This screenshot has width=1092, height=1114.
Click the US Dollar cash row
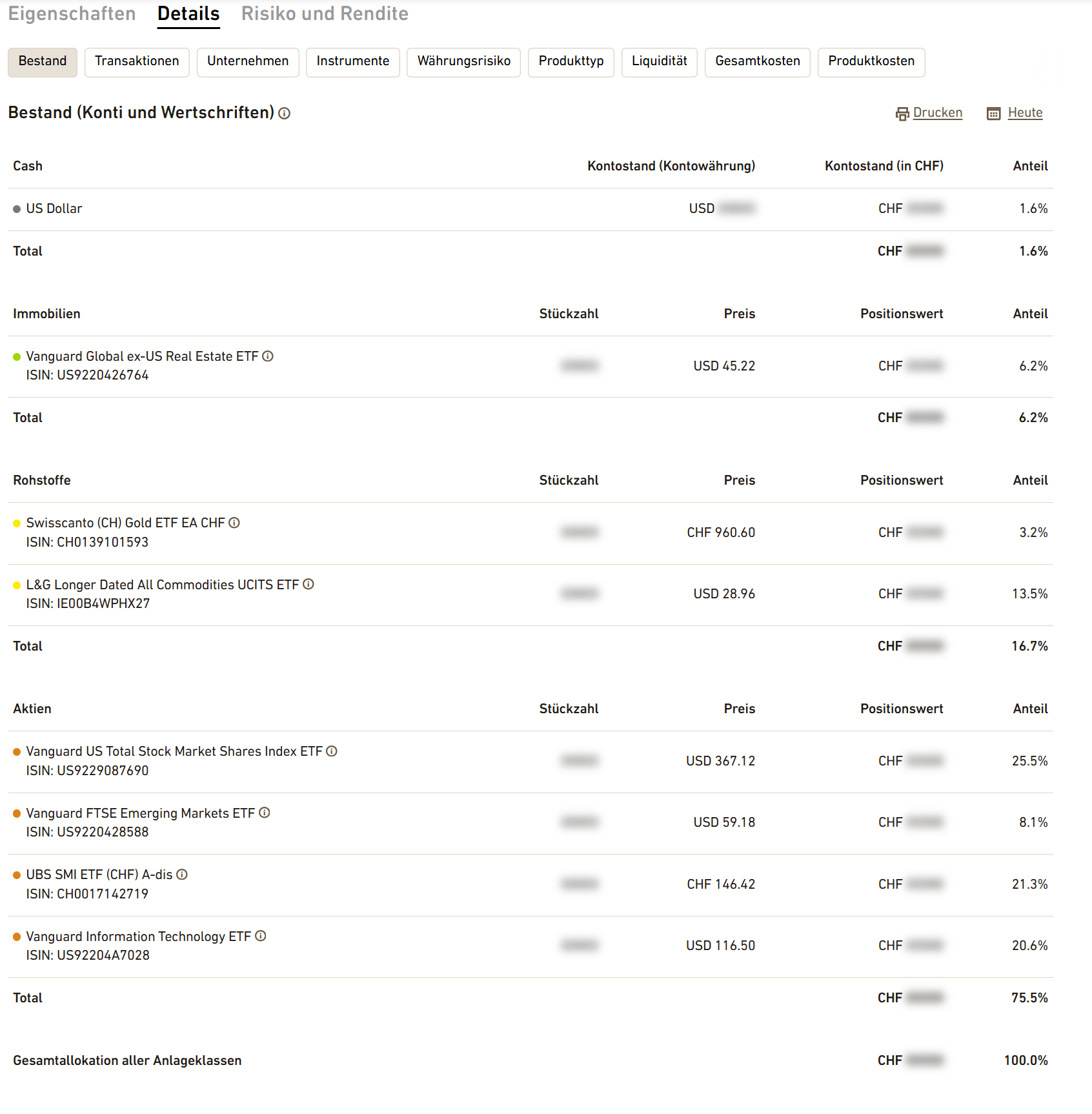point(531,209)
